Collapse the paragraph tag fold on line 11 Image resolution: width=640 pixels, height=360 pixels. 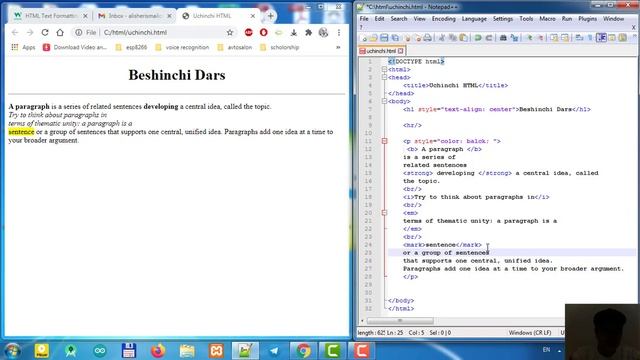click(x=384, y=141)
